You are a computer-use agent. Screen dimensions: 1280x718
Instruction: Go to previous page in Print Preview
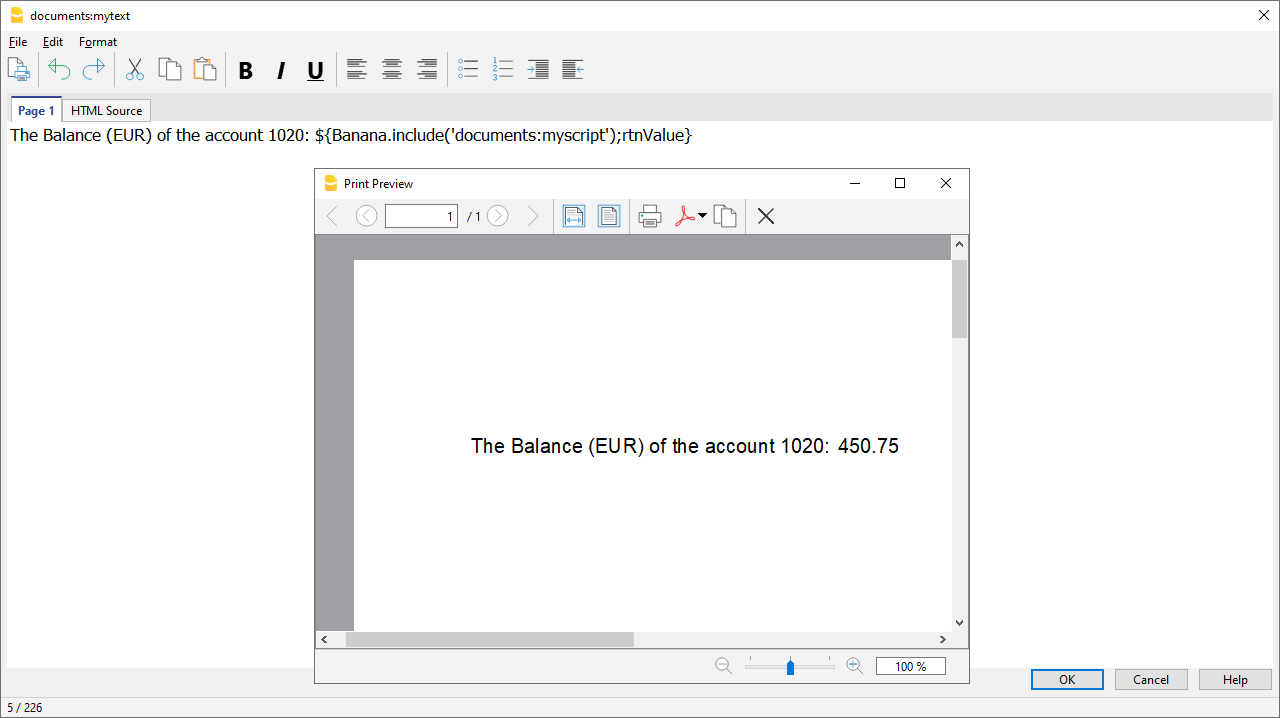(x=367, y=216)
